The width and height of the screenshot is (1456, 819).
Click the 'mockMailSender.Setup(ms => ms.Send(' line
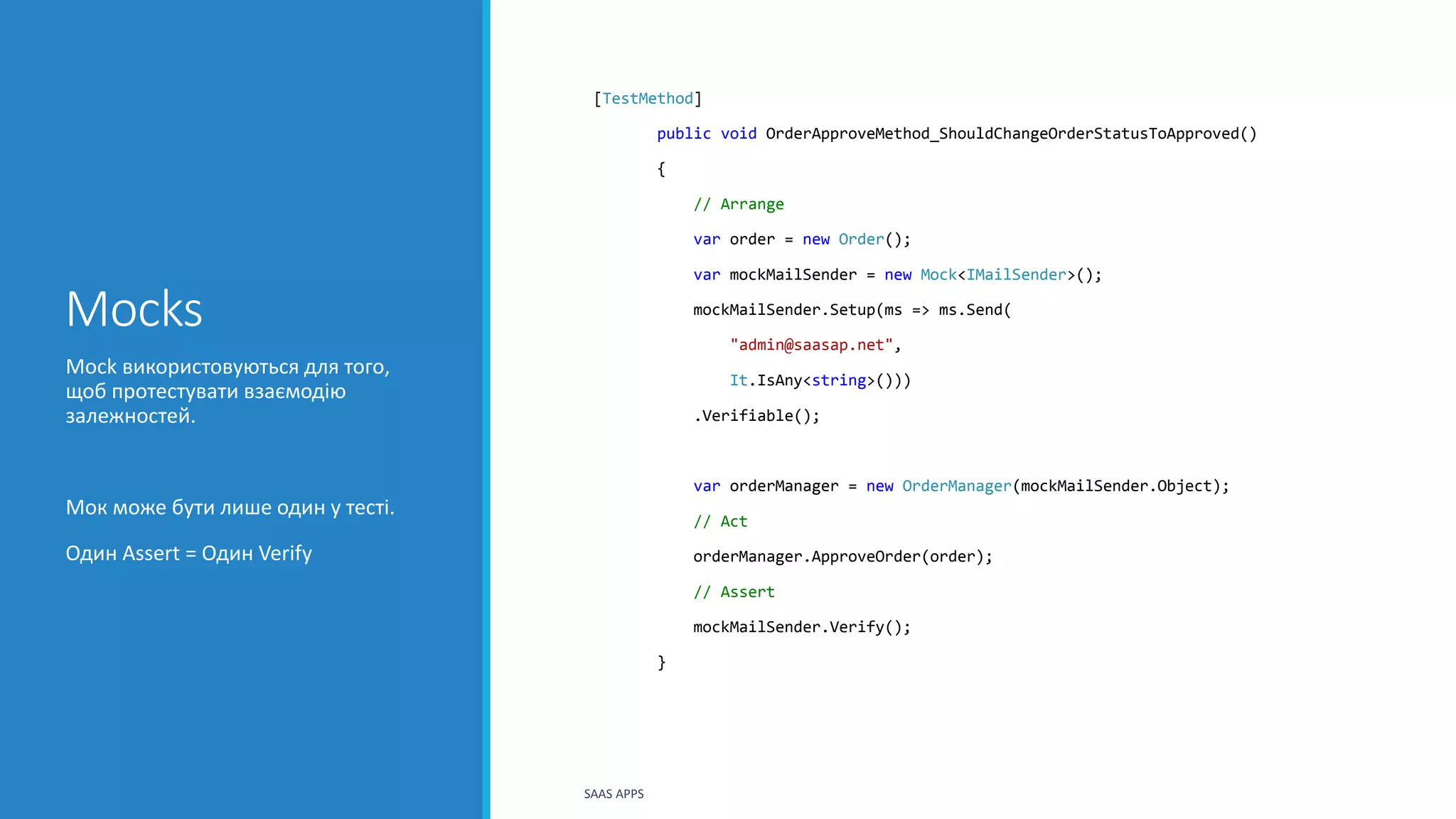click(852, 310)
